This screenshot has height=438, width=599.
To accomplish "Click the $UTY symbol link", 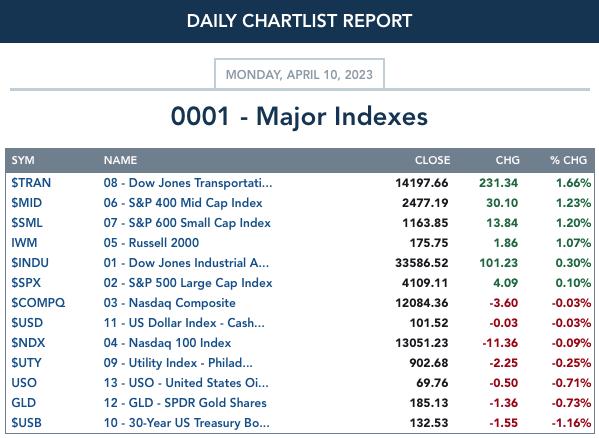I will click(26, 363).
